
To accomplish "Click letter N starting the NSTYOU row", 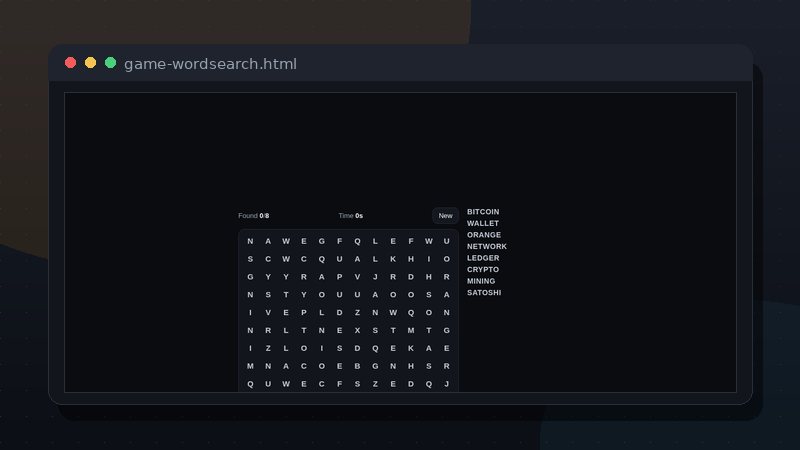I will (250, 295).
